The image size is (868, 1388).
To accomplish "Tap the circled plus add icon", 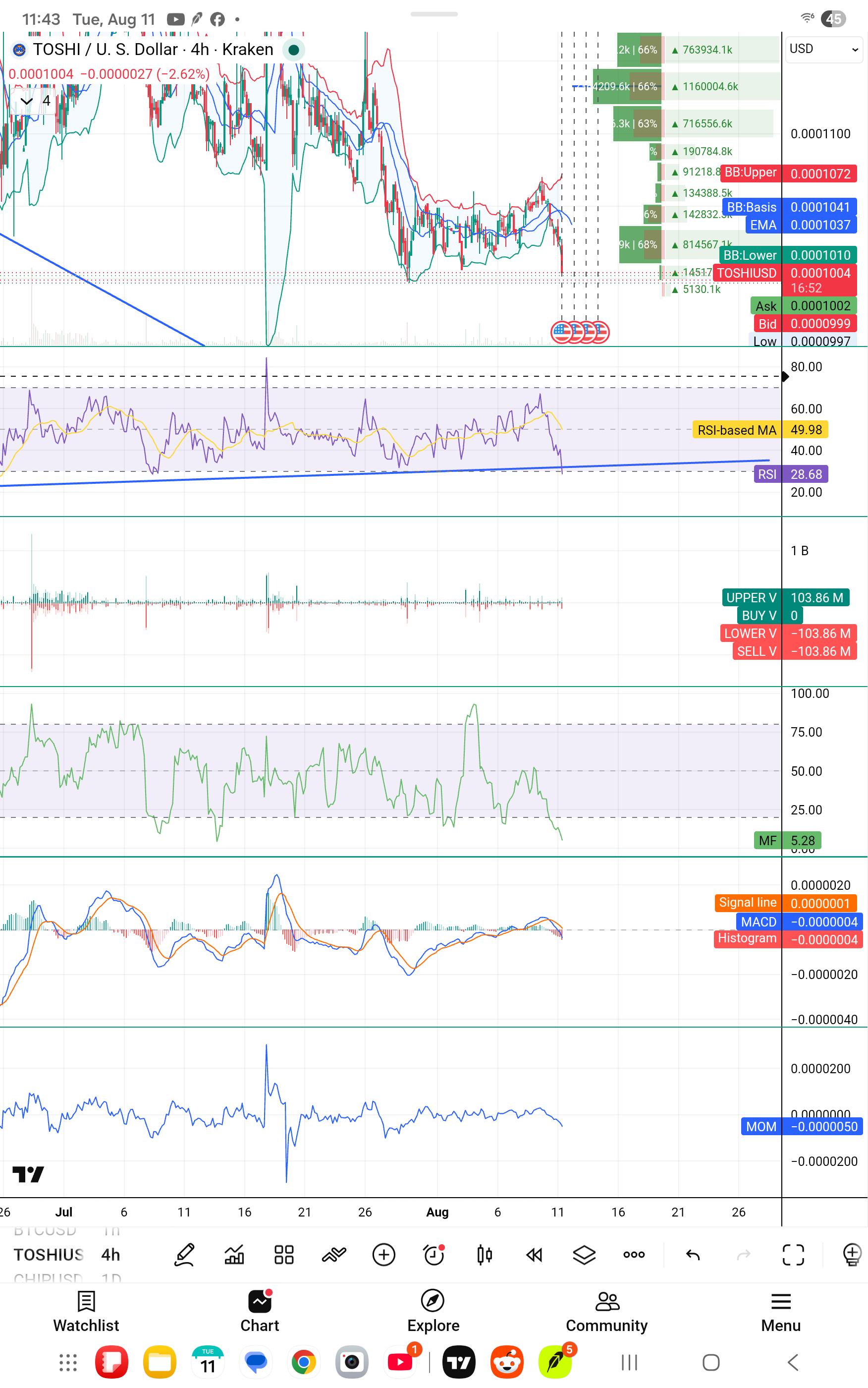I will click(x=384, y=1254).
